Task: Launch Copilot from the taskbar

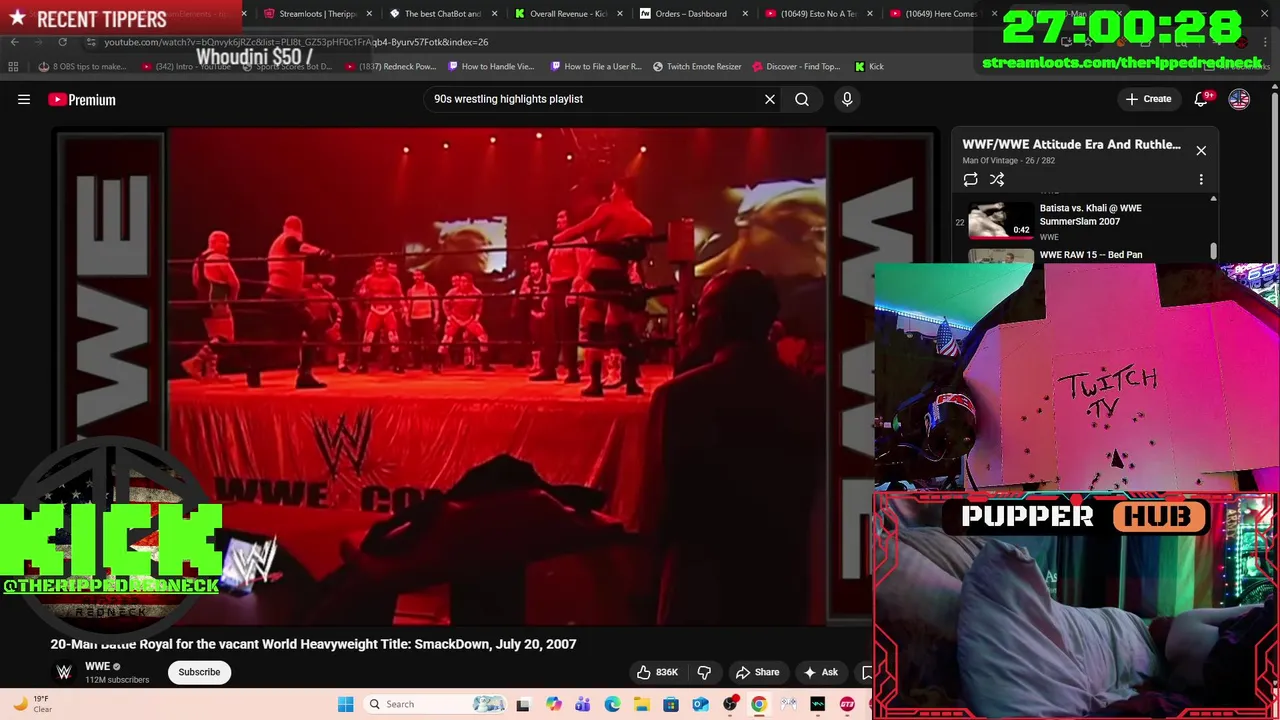Action: pos(553,704)
